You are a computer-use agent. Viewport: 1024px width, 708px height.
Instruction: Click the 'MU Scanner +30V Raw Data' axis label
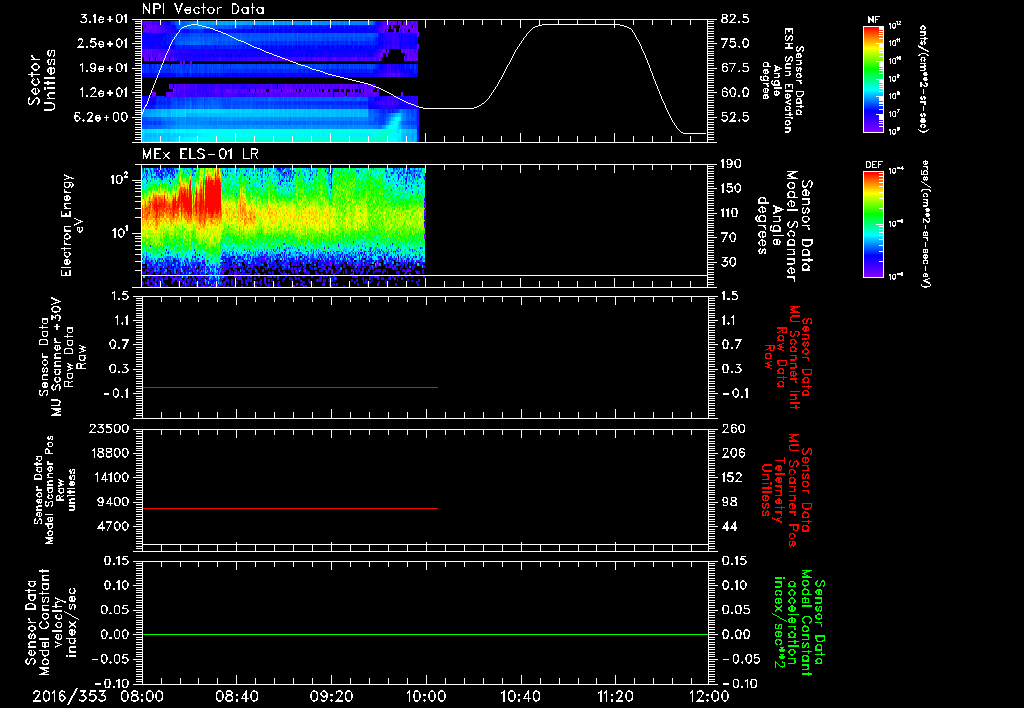pyautogui.click(x=63, y=357)
